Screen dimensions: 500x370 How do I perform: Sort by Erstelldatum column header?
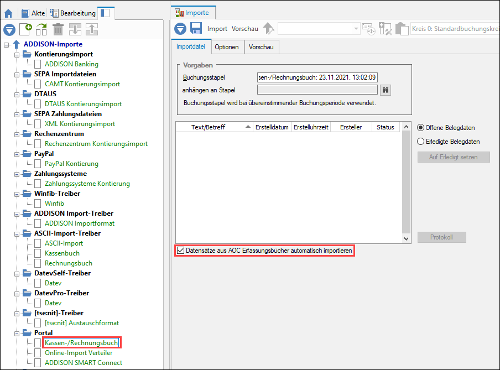coord(272,127)
